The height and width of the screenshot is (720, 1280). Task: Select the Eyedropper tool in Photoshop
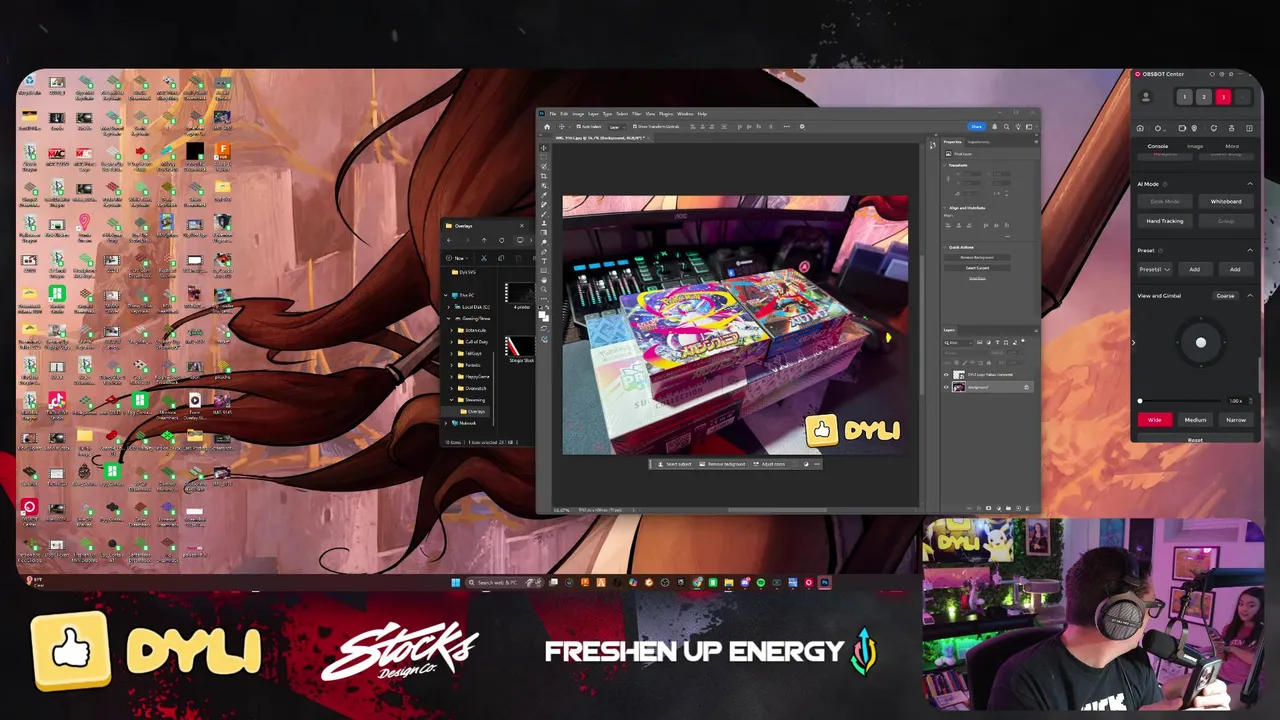[x=544, y=195]
